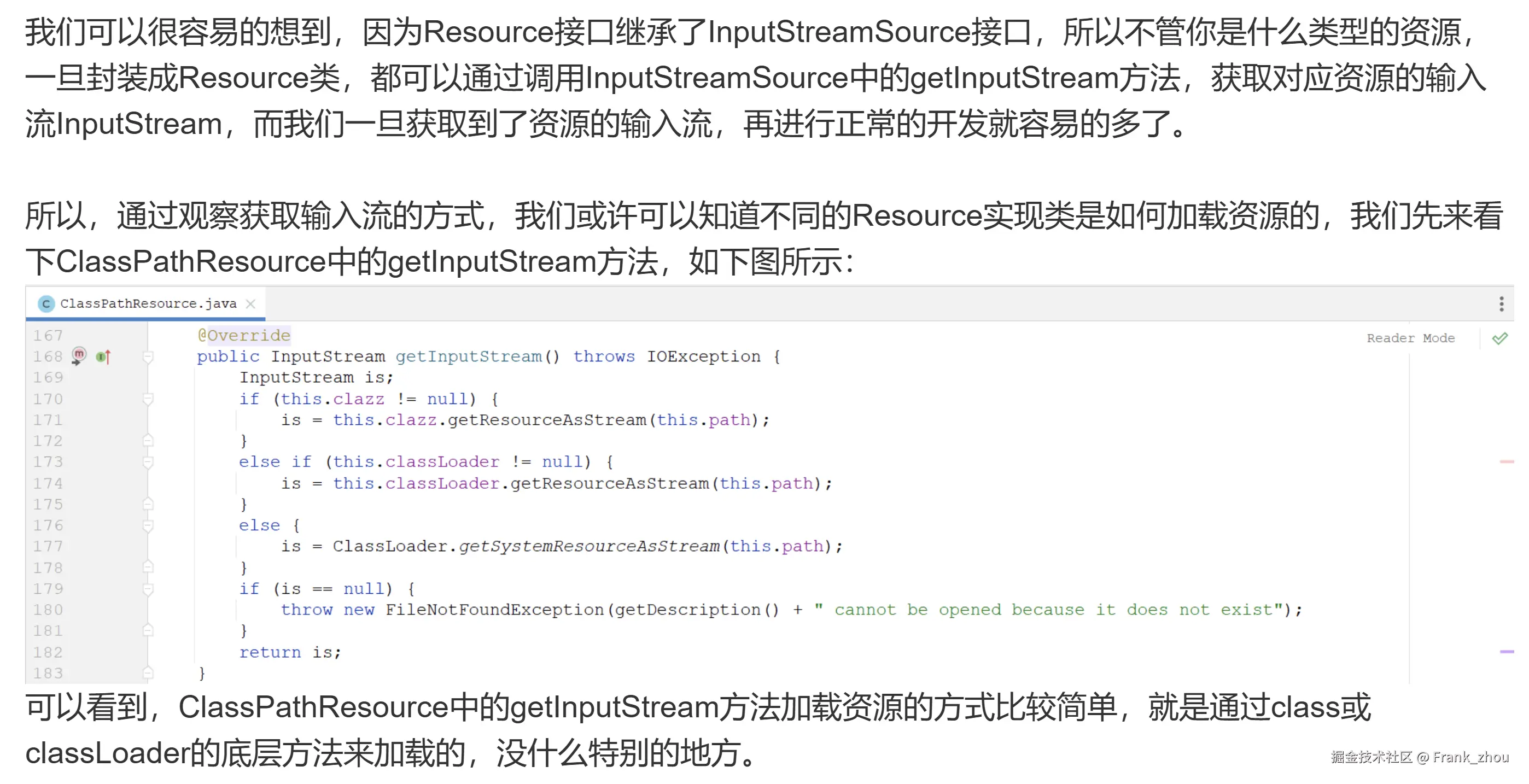Collapse the null check block at line 179
Viewport: 1529px width, 784px height.
[x=148, y=589]
